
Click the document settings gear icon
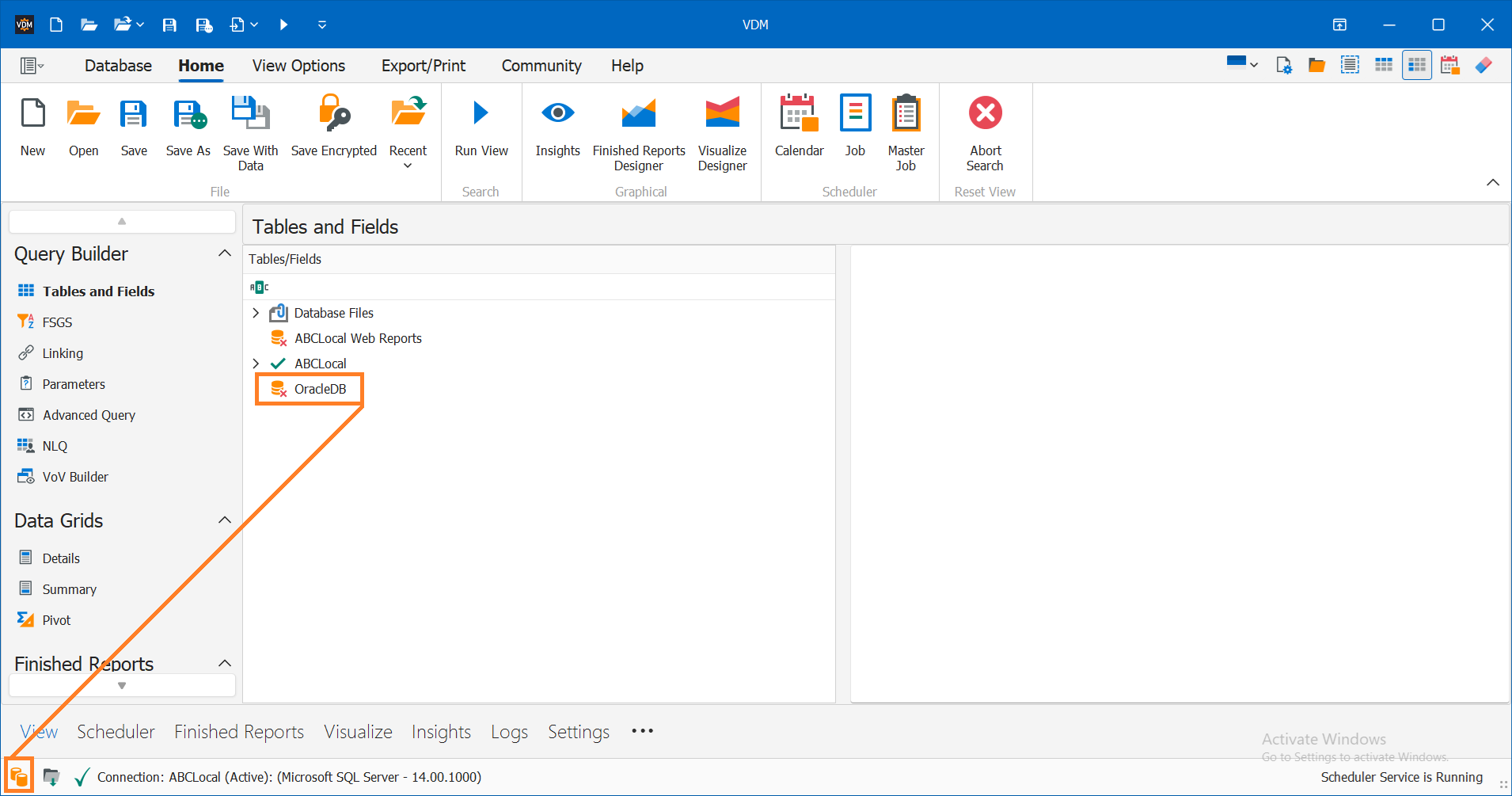point(1283,65)
